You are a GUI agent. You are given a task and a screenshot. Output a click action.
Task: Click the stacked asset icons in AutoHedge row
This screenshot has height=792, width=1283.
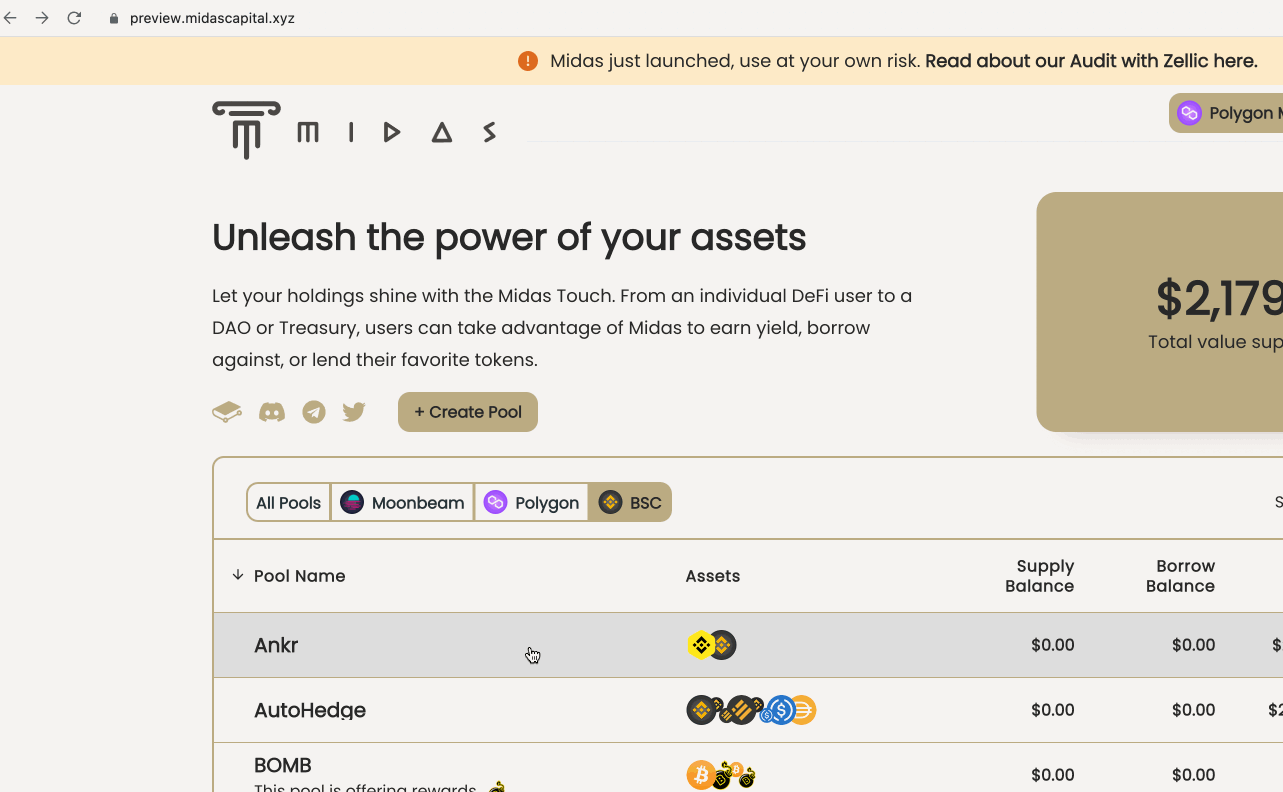tap(750, 710)
